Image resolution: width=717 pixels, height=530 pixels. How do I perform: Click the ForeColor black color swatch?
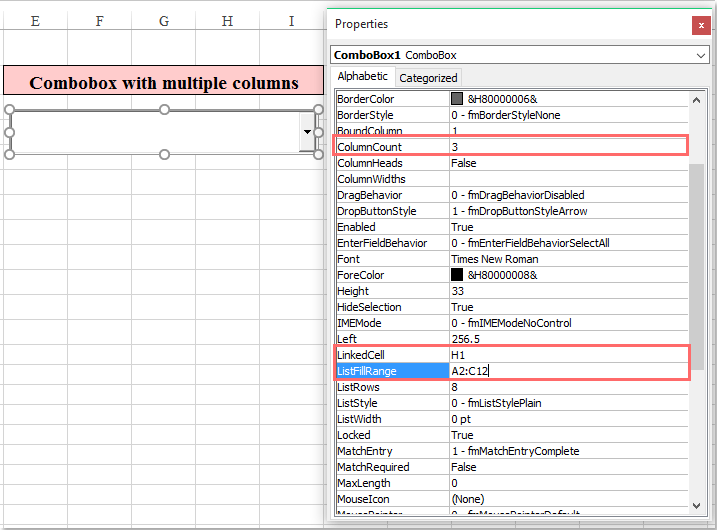point(457,275)
